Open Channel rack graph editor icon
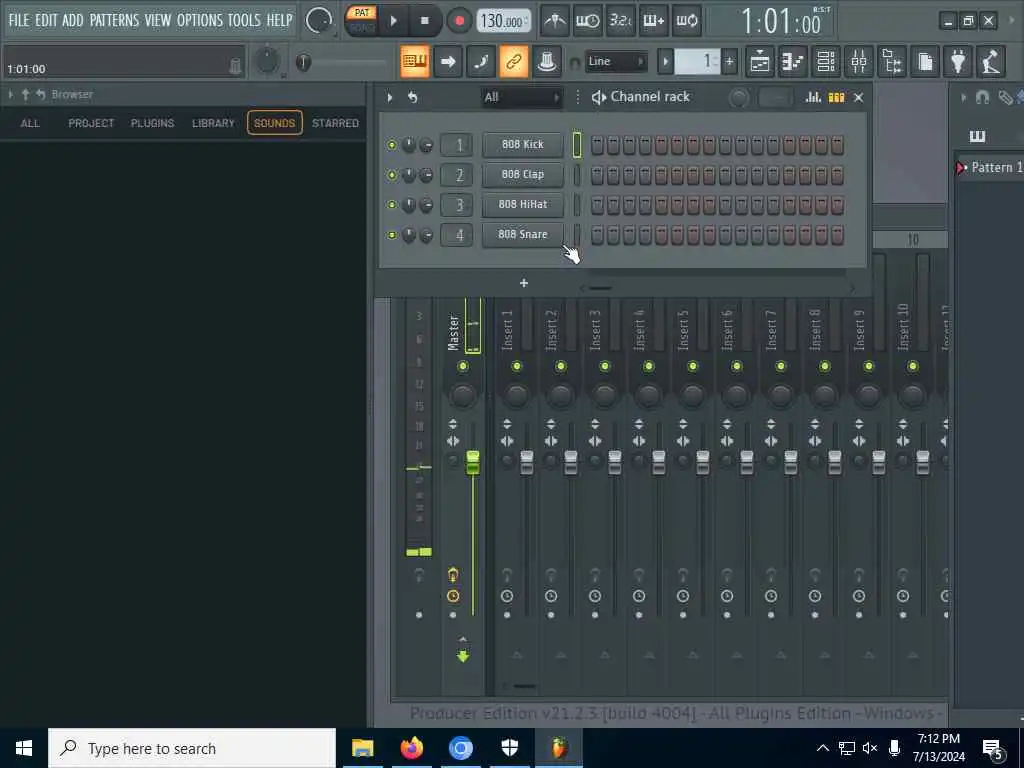This screenshot has height=768, width=1024. 813,97
